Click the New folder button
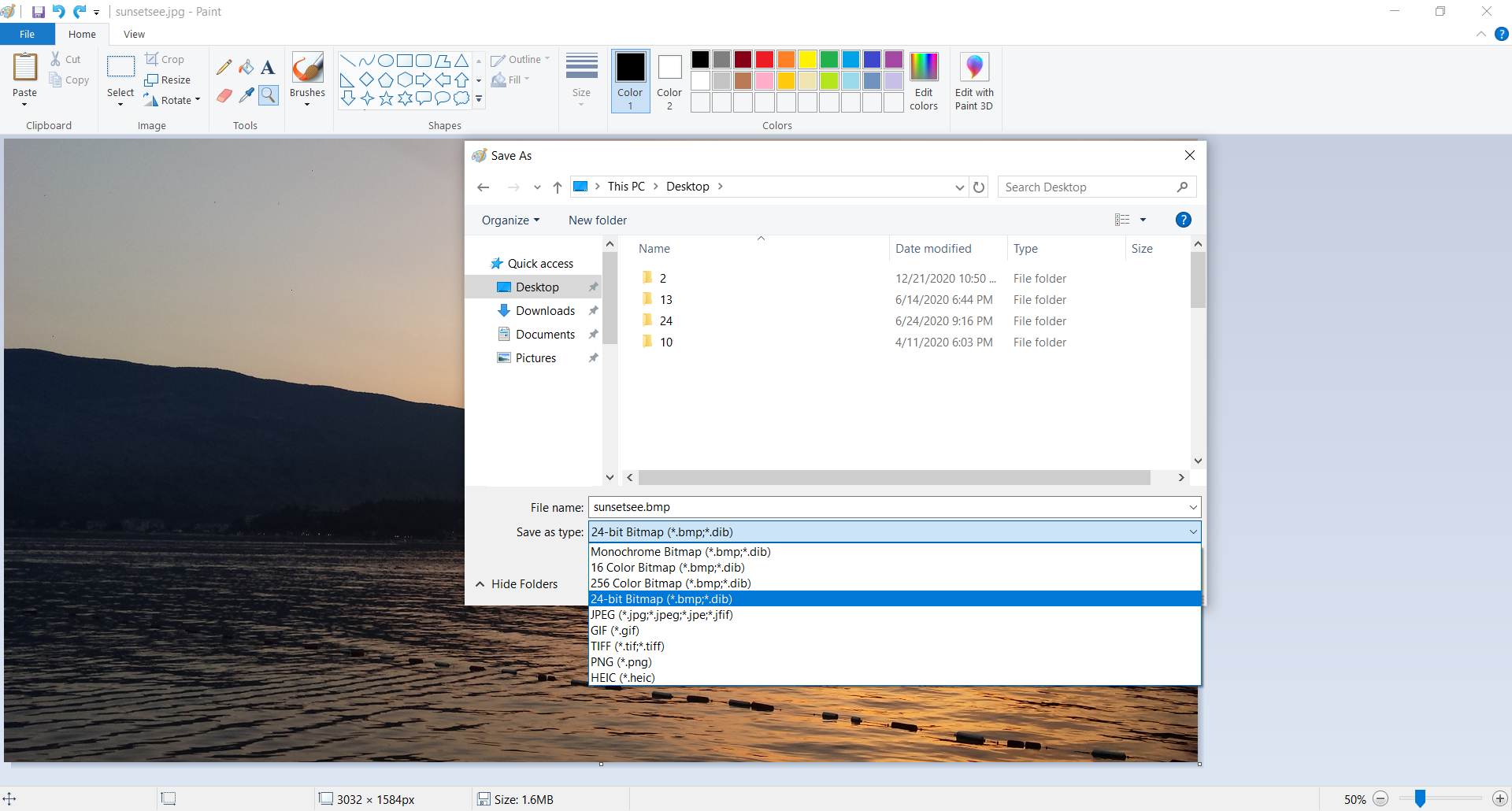Viewport: 1512px width, 811px height. click(598, 220)
